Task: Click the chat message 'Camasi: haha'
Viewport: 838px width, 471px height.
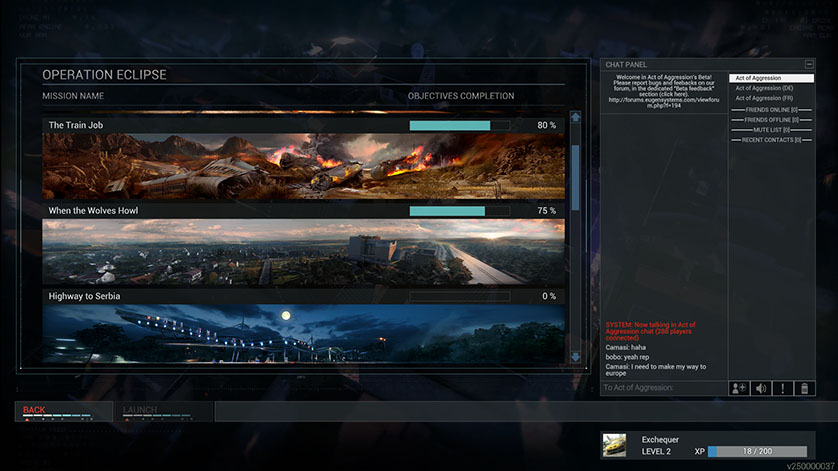Action: click(625, 348)
